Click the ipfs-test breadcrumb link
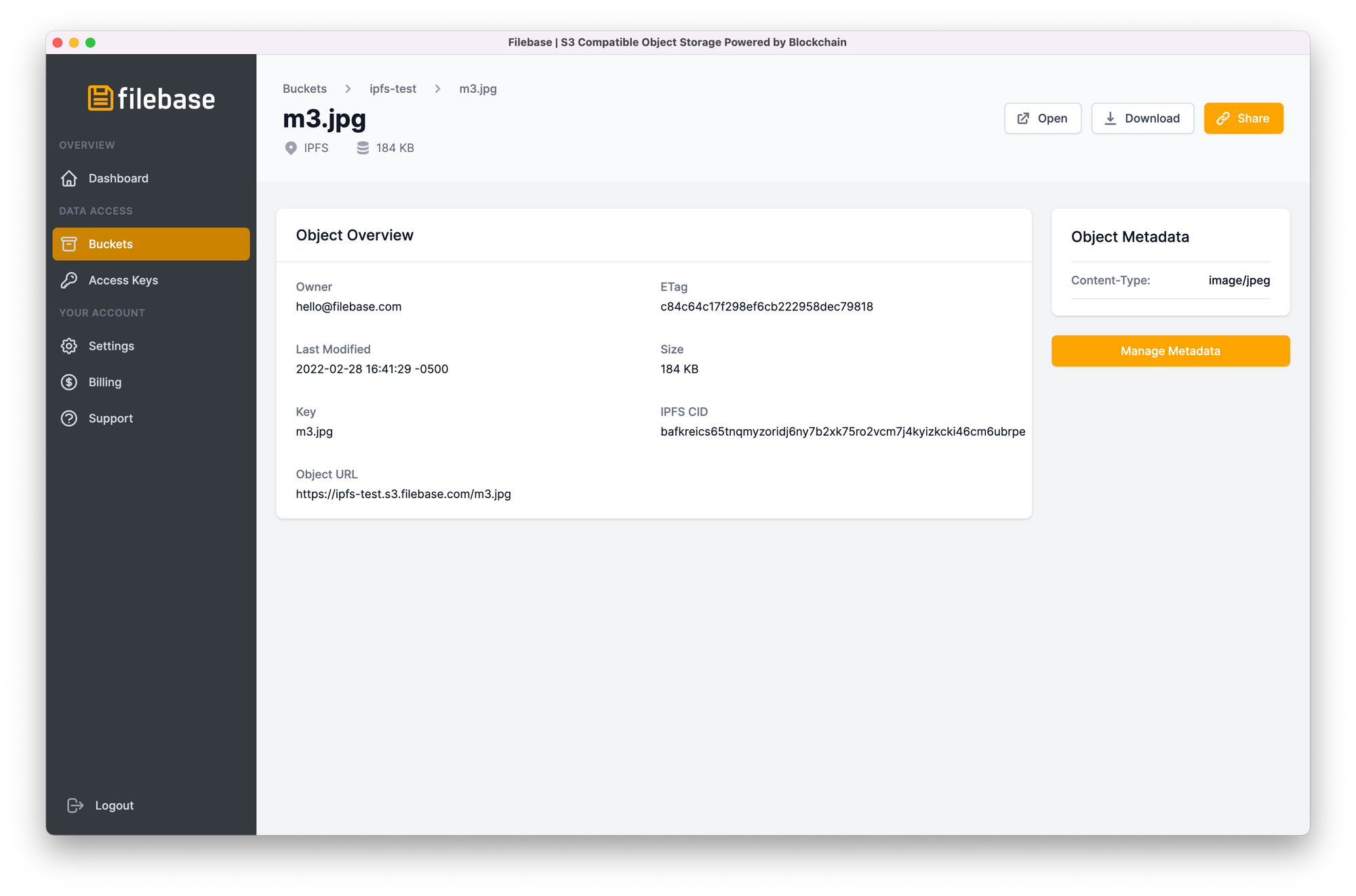The width and height of the screenshot is (1356, 896). [391, 88]
